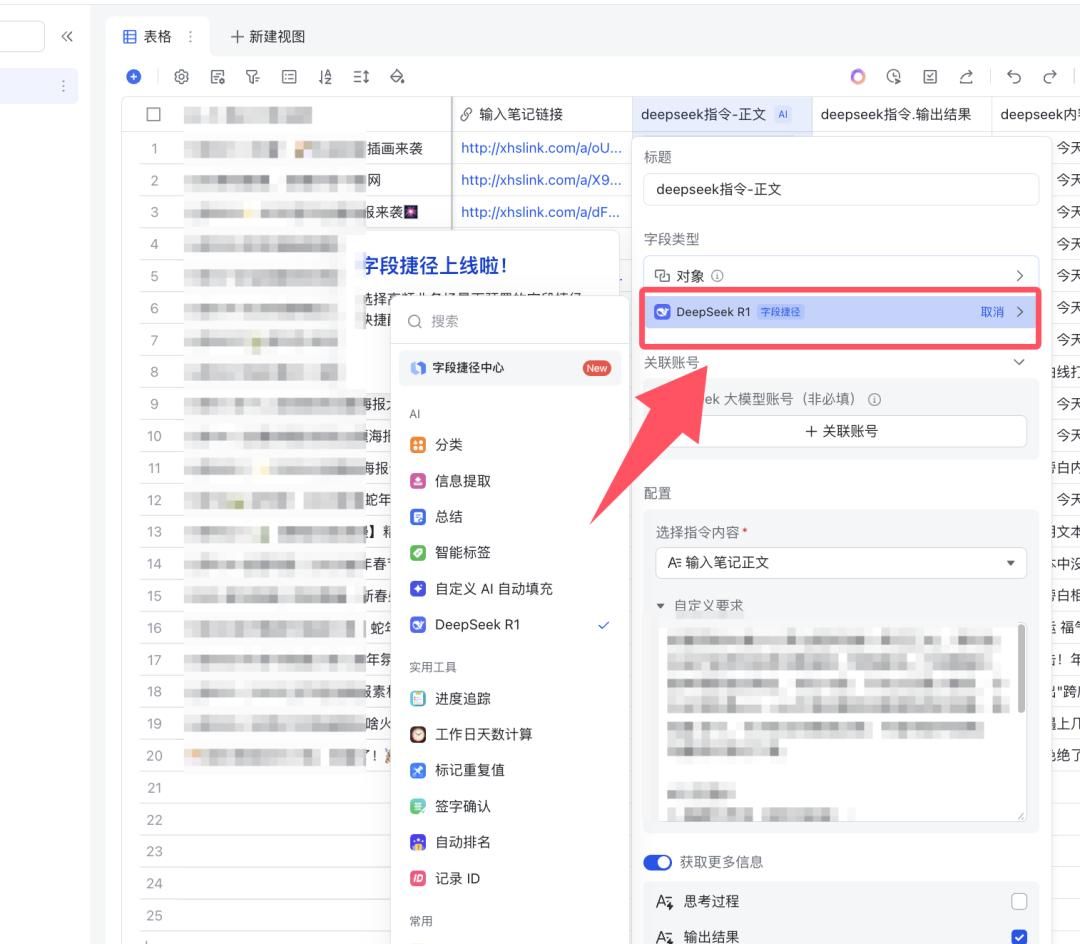The height and width of the screenshot is (944, 1080).
Task: Expand 对象 field type chevron
Action: 1020,275
